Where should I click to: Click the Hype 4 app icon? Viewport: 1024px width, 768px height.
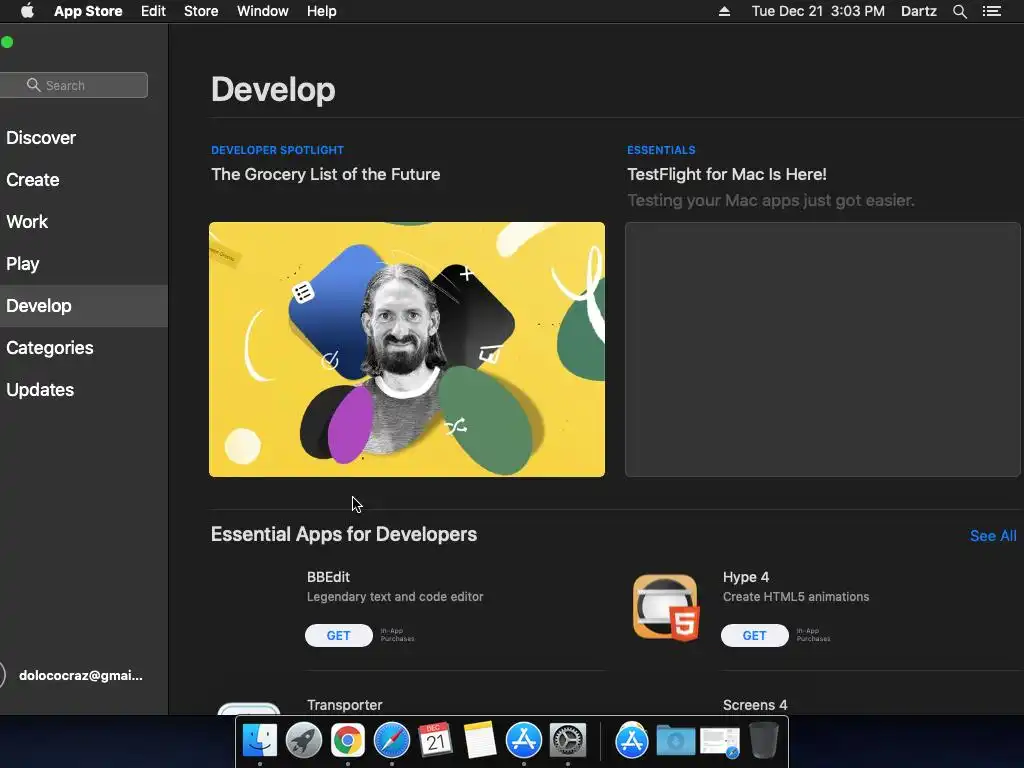coord(665,607)
